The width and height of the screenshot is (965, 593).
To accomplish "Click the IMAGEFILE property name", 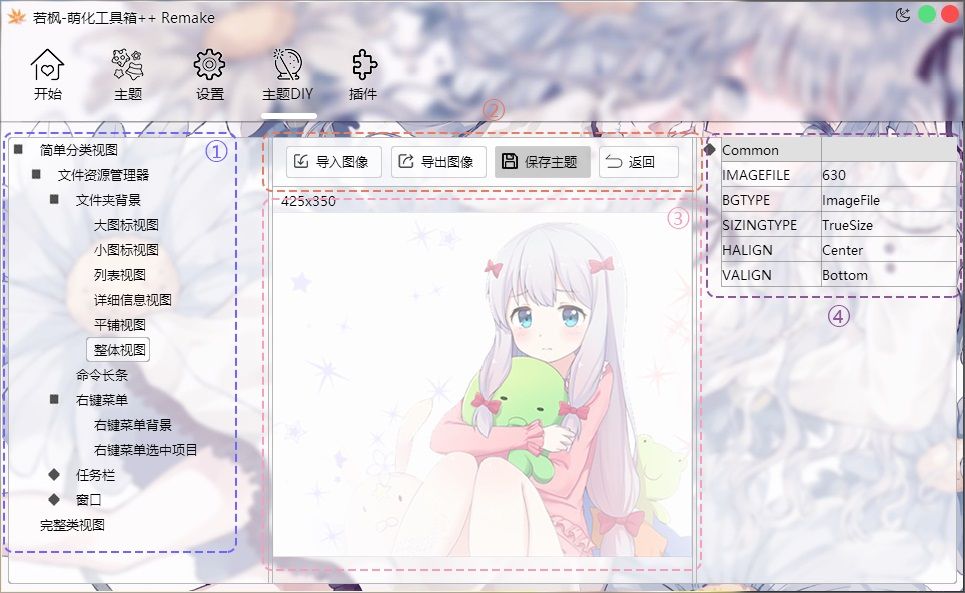I will (x=756, y=175).
